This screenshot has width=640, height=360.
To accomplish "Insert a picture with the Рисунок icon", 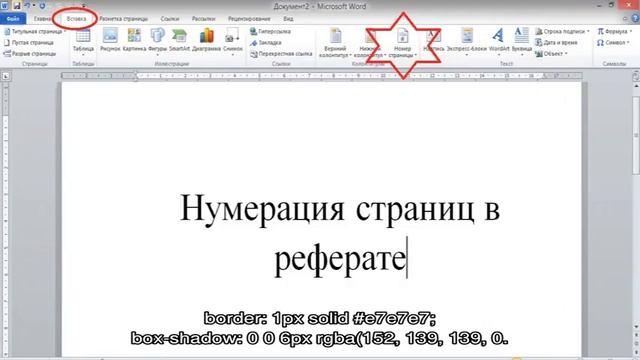I will coord(110,40).
